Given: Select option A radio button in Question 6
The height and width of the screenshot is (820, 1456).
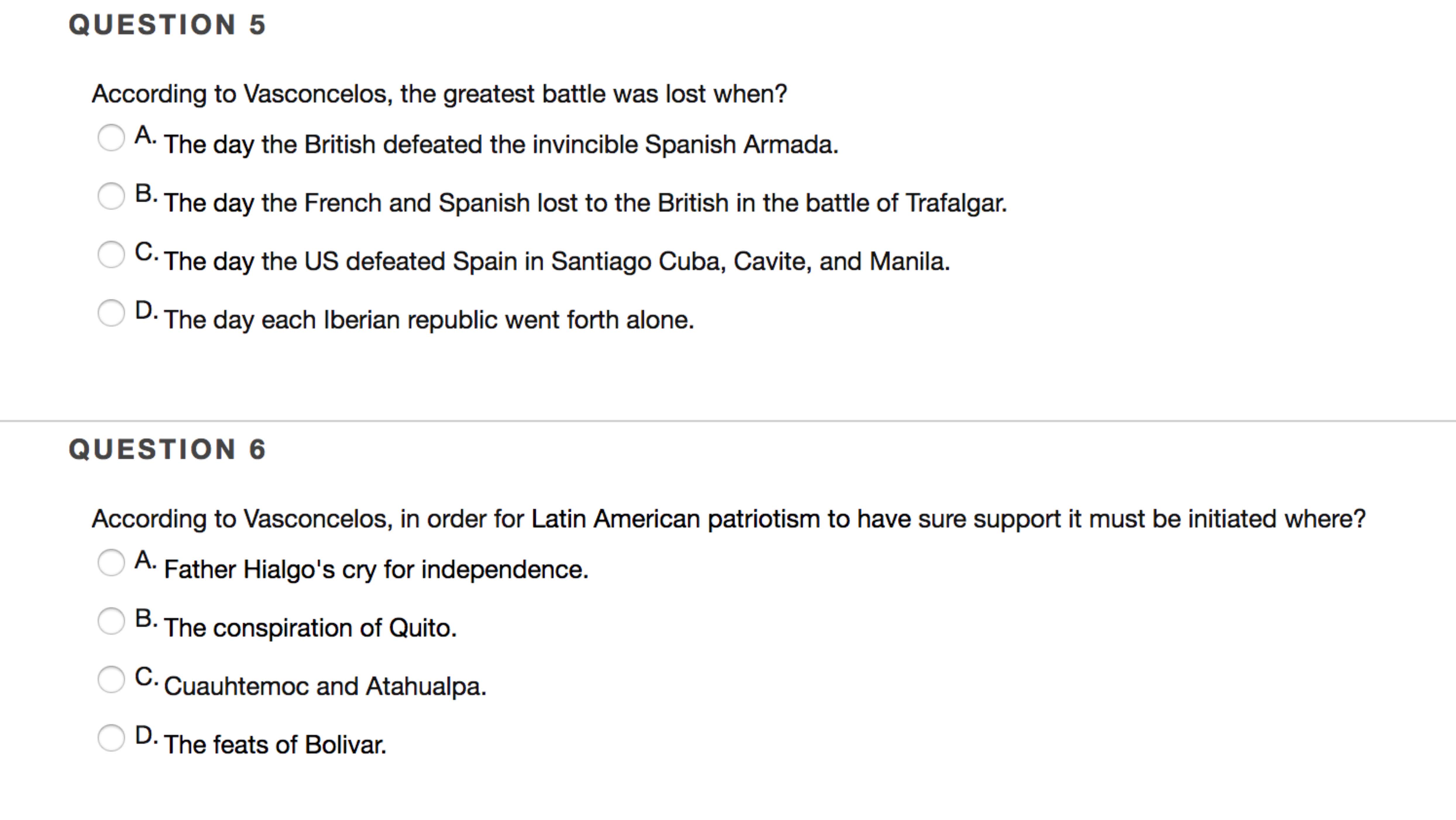Looking at the screenshot, I should click(111, 563).
